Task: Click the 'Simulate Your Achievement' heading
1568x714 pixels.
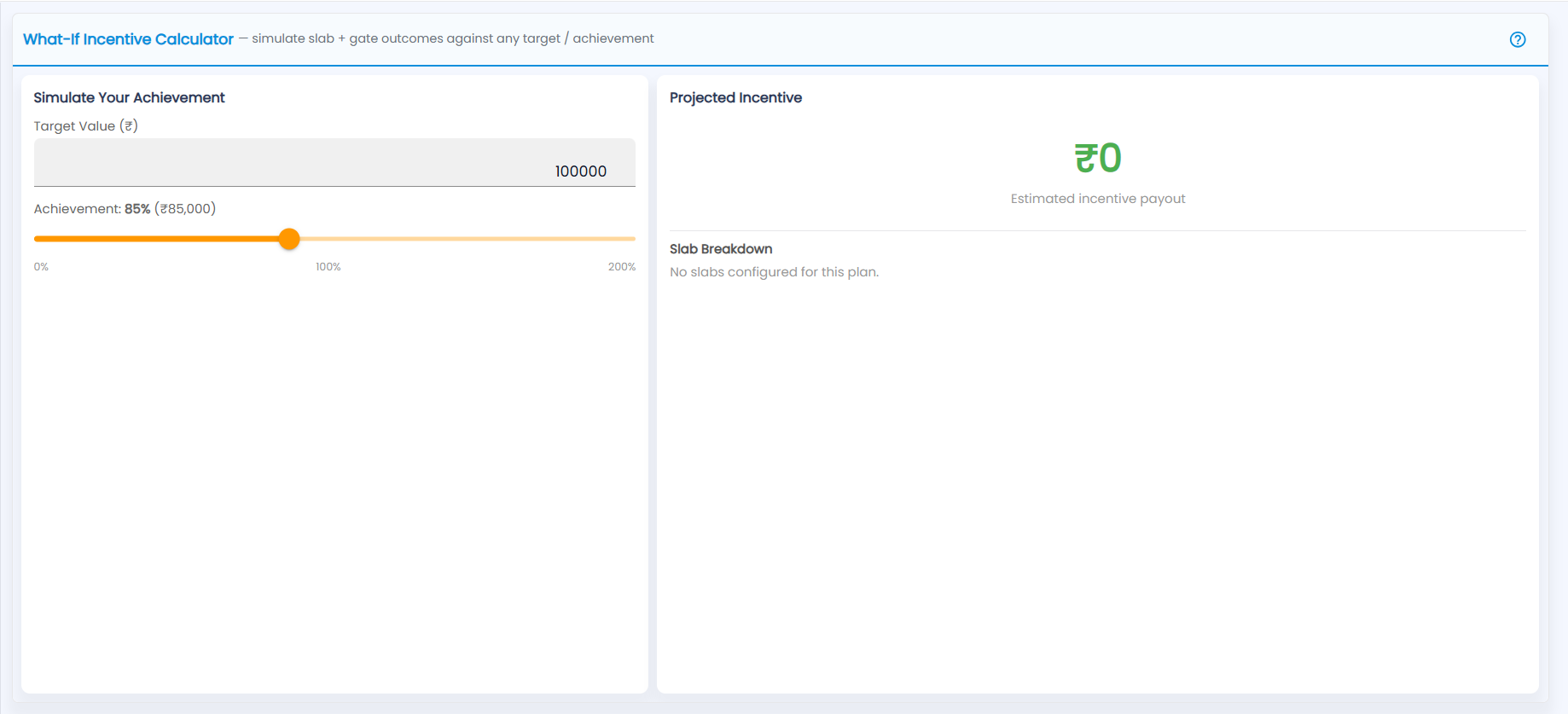Action: (x=129, y=97)
